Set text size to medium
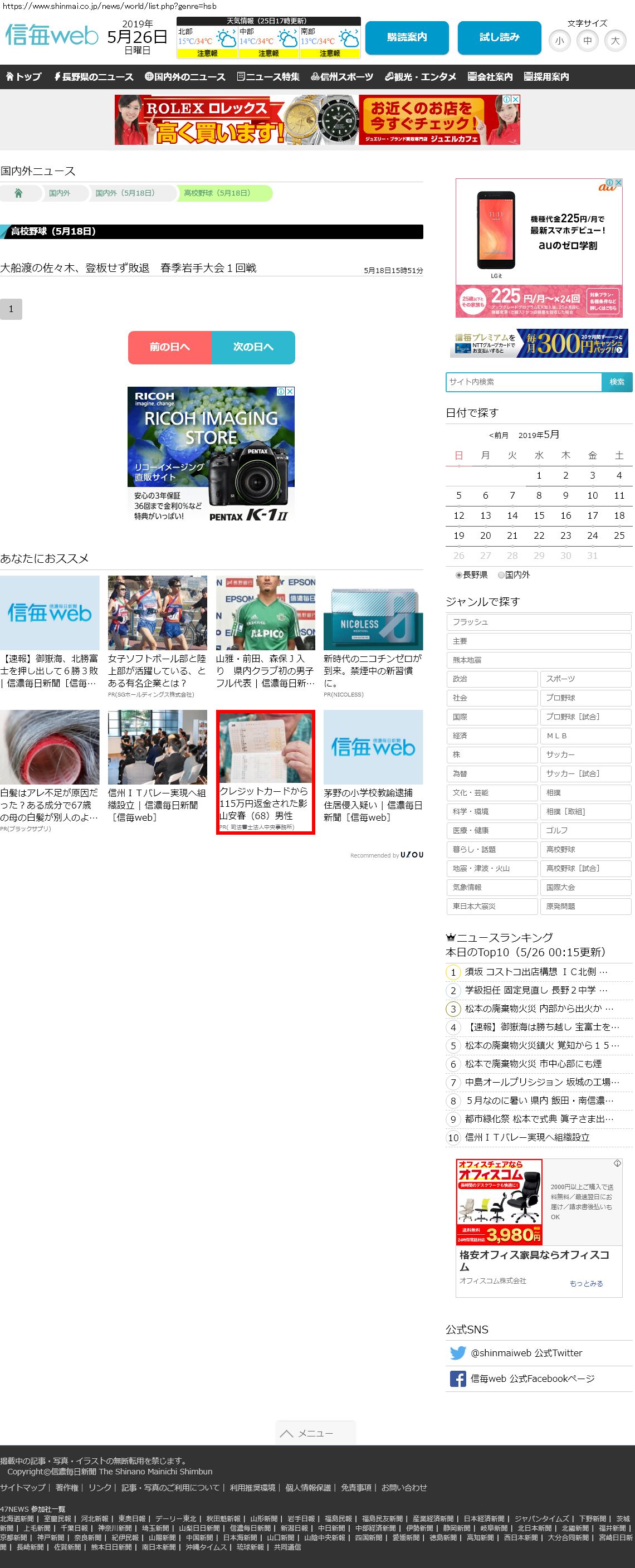Viewport: 635px width, 1568px height. coord(588,41)
